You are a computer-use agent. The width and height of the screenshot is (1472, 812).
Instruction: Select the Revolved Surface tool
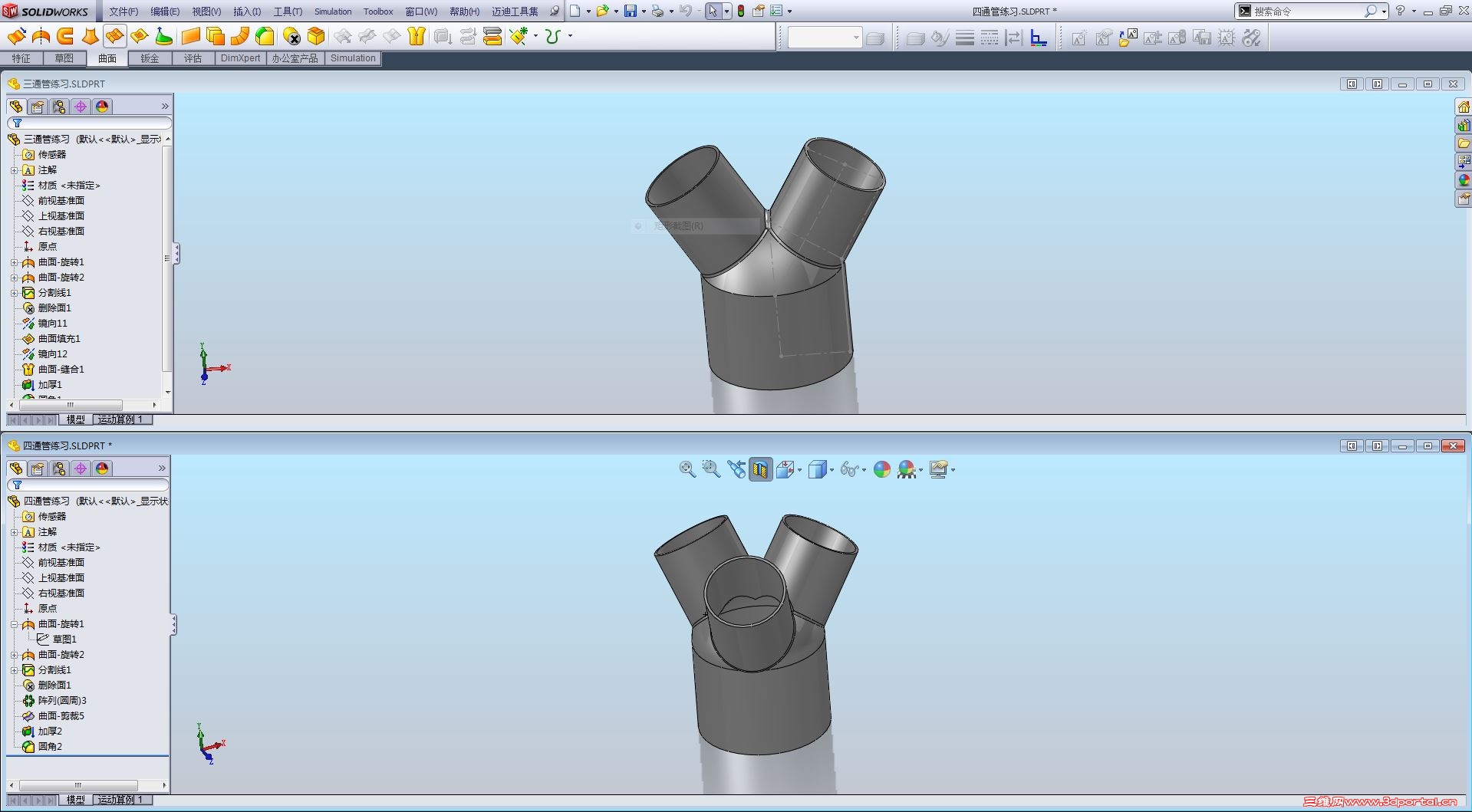click(x=41, y=36)
